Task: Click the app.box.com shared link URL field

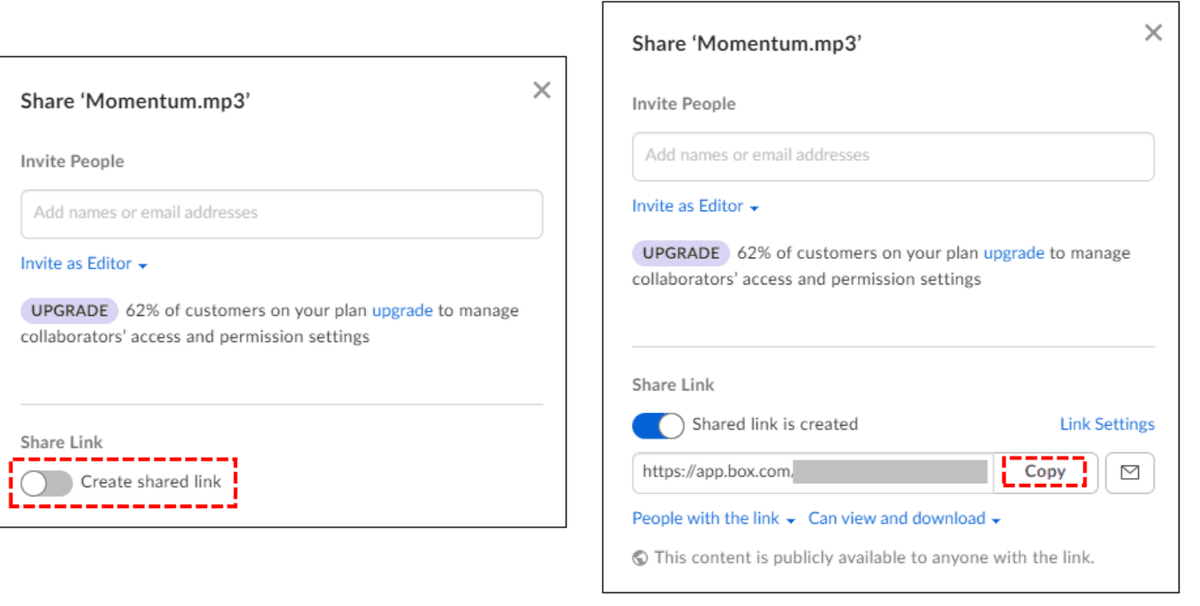Action: [812, 472]
